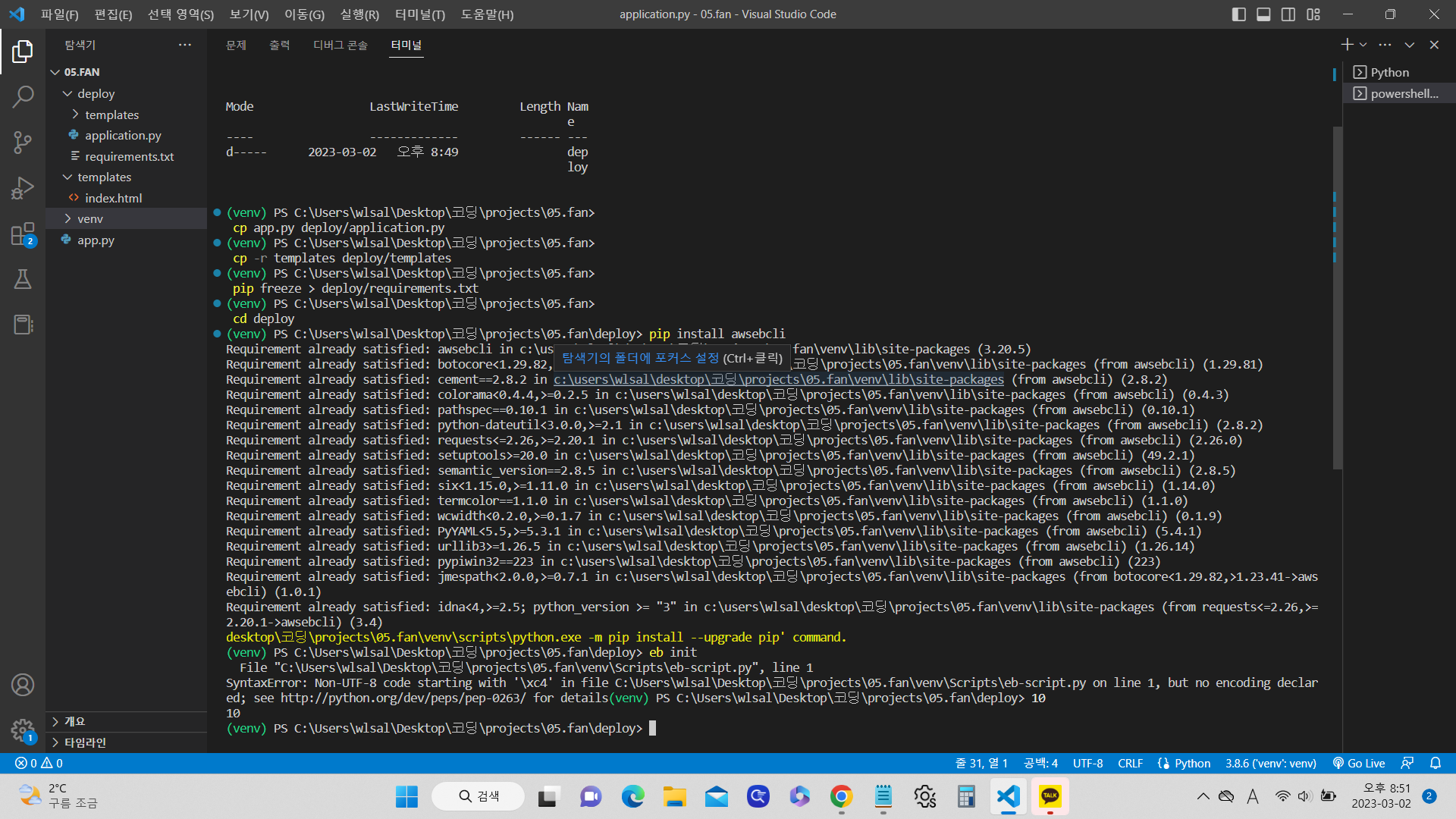Start Go Live server

(x=1359, y=763)
